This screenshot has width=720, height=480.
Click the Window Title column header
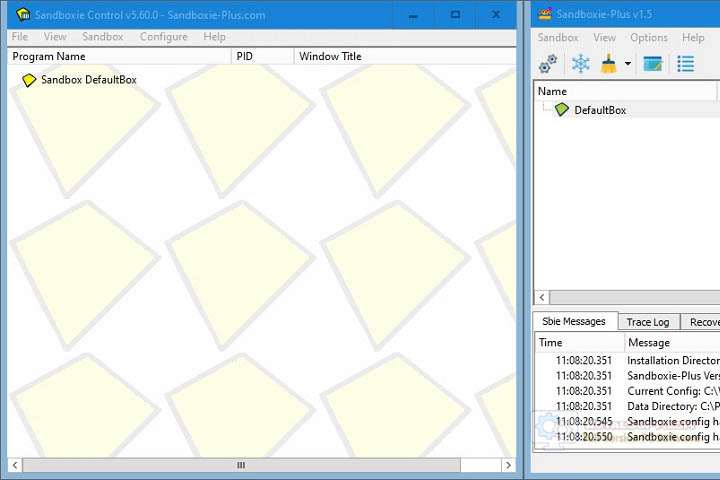(x=405, y=56)
